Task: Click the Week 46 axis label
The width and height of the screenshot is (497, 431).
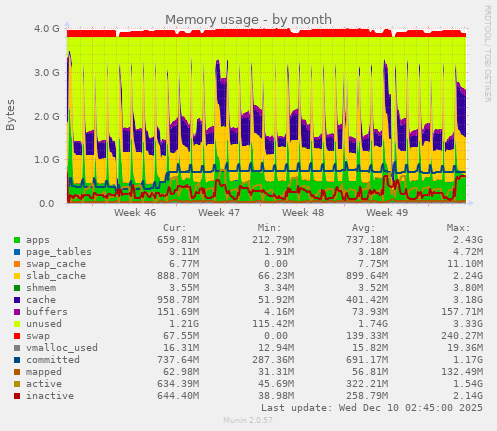Action: point(135,213)
